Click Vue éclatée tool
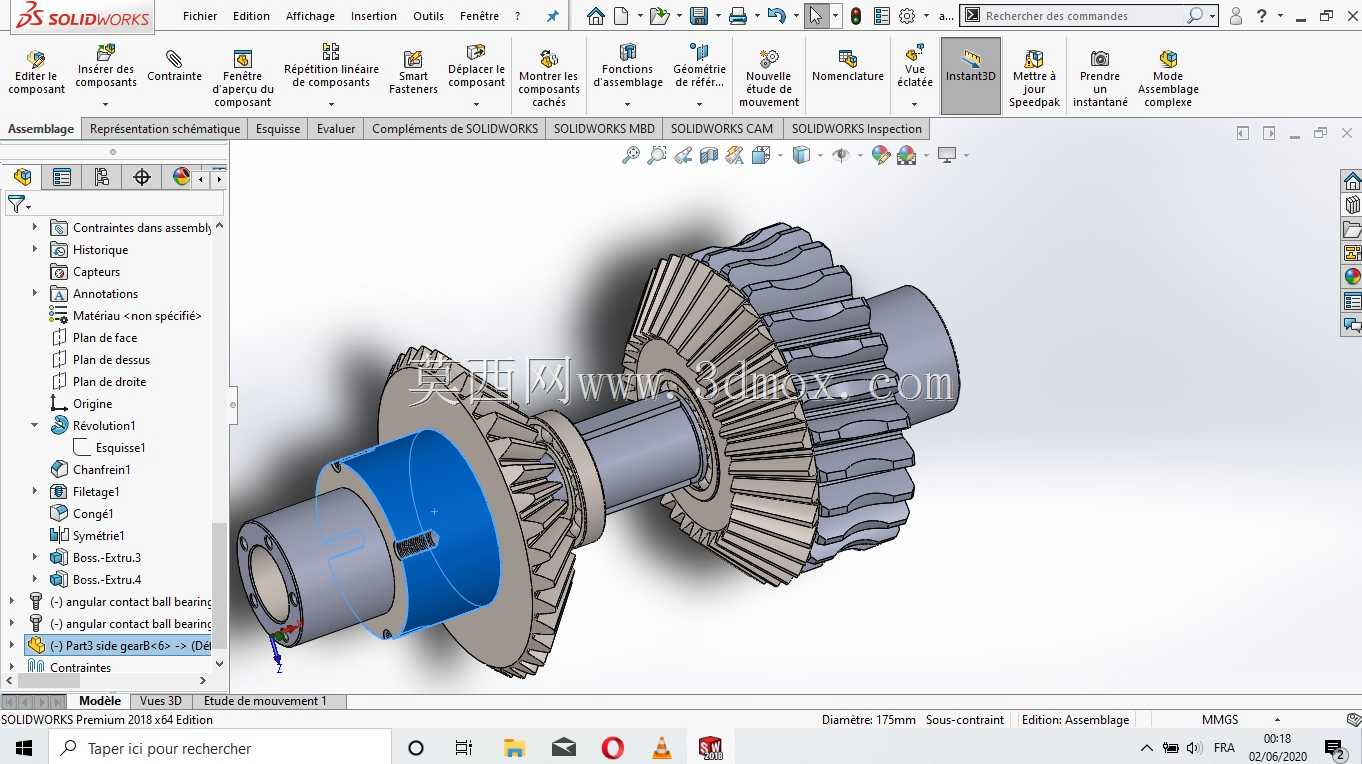The height and width of the screenshot is (764, 1362). tap(915, 75)
